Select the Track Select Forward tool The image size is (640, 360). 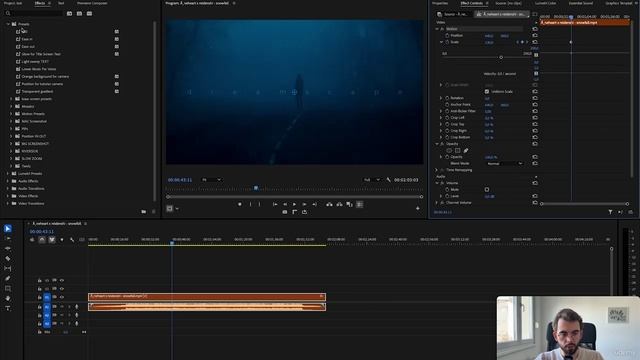[8, 239]
